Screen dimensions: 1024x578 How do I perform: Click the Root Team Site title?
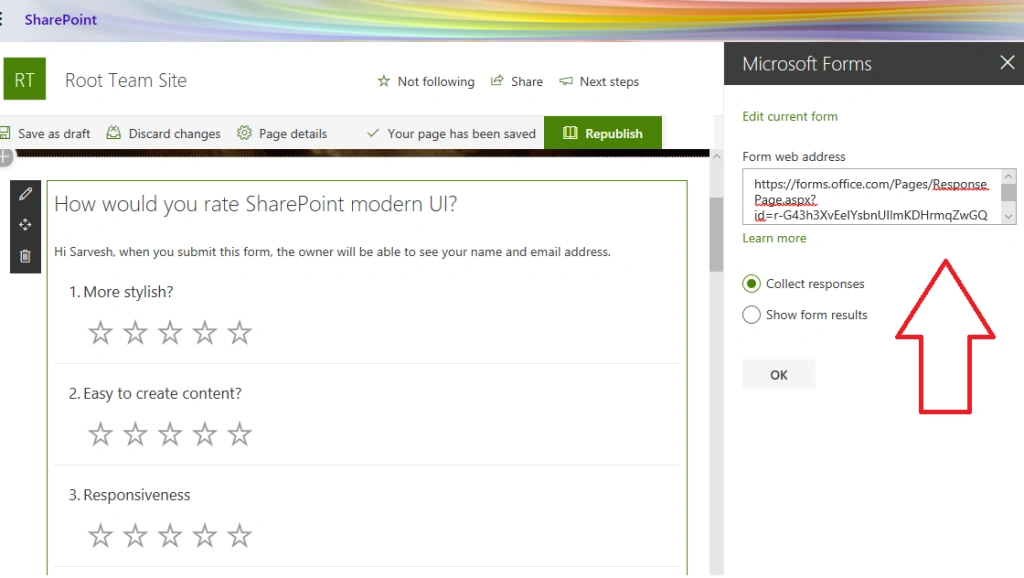[126, 80]
